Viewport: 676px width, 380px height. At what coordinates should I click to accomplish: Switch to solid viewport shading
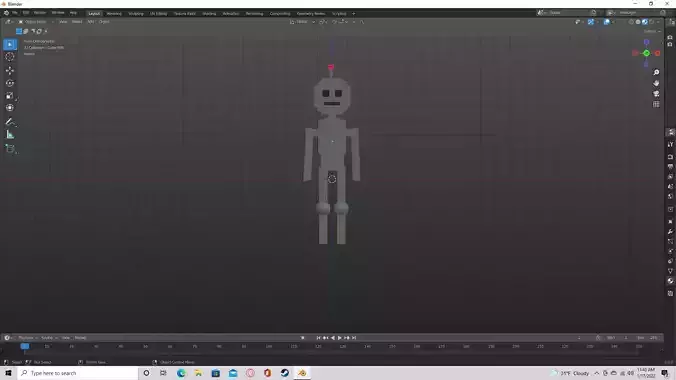click(638, 22)
